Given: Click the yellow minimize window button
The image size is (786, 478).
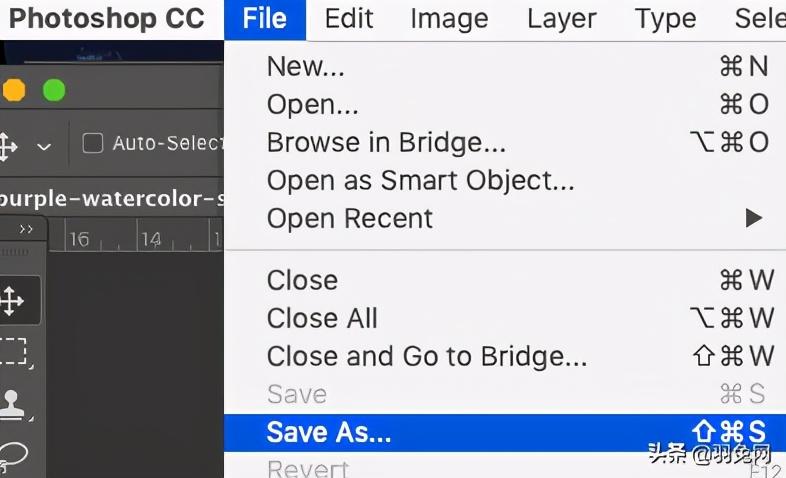Looking at the screenshot, I should [x=14, y=91].
